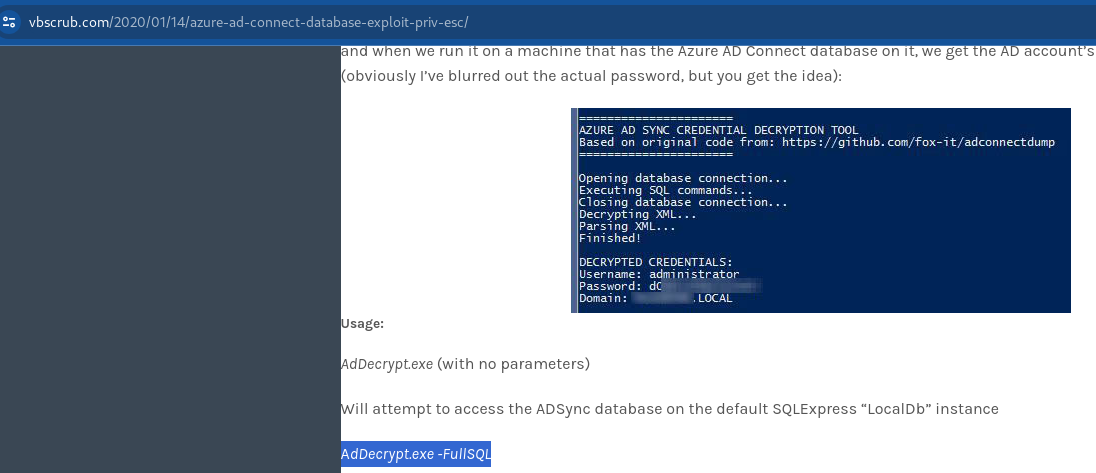Screen dimensions: 1096x473
Task: Select "DECRYPTED CREDENTIALS:" in the console image
Action: coord(655,262)
